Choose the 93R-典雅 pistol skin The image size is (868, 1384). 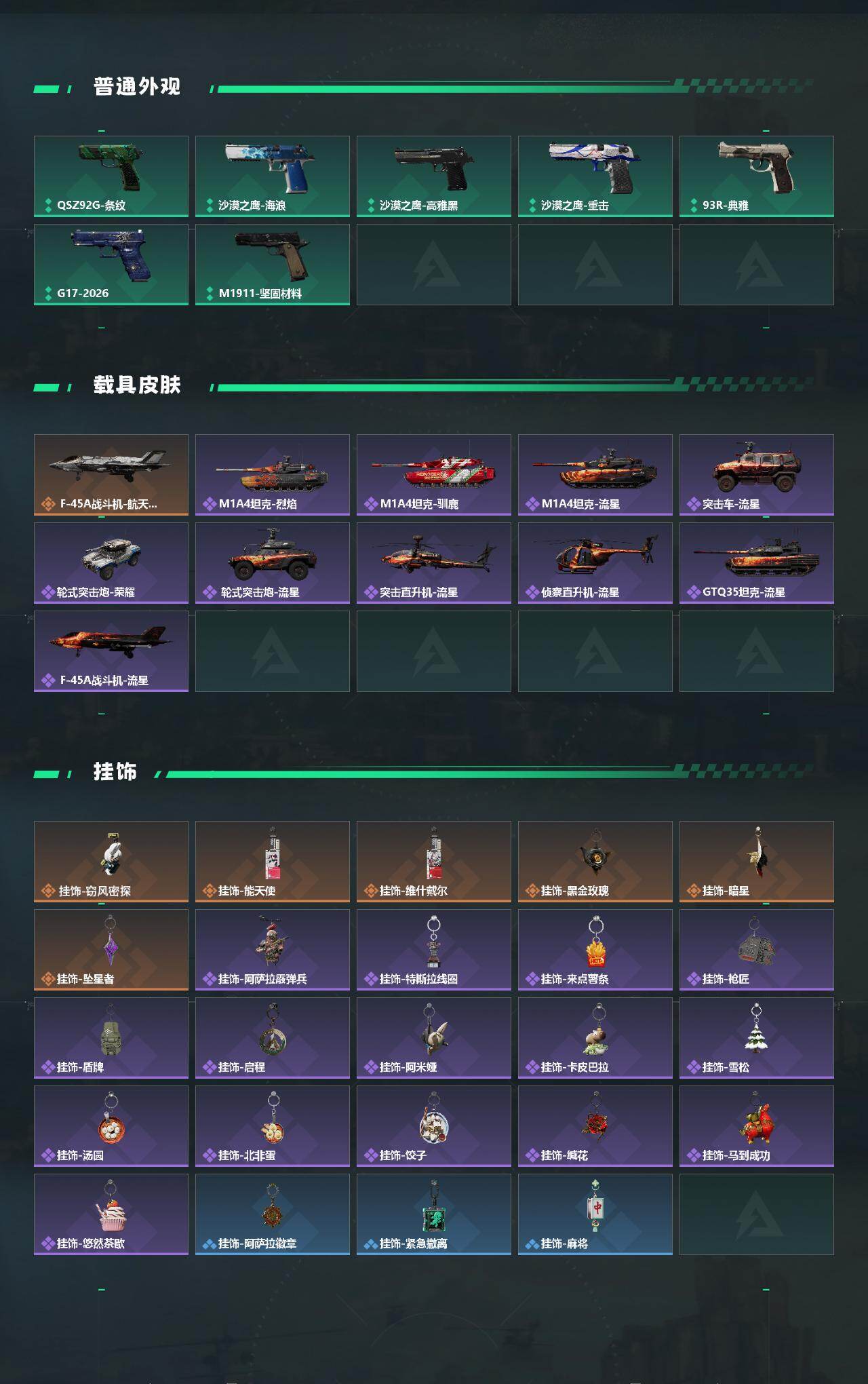[x=757, y=176]
